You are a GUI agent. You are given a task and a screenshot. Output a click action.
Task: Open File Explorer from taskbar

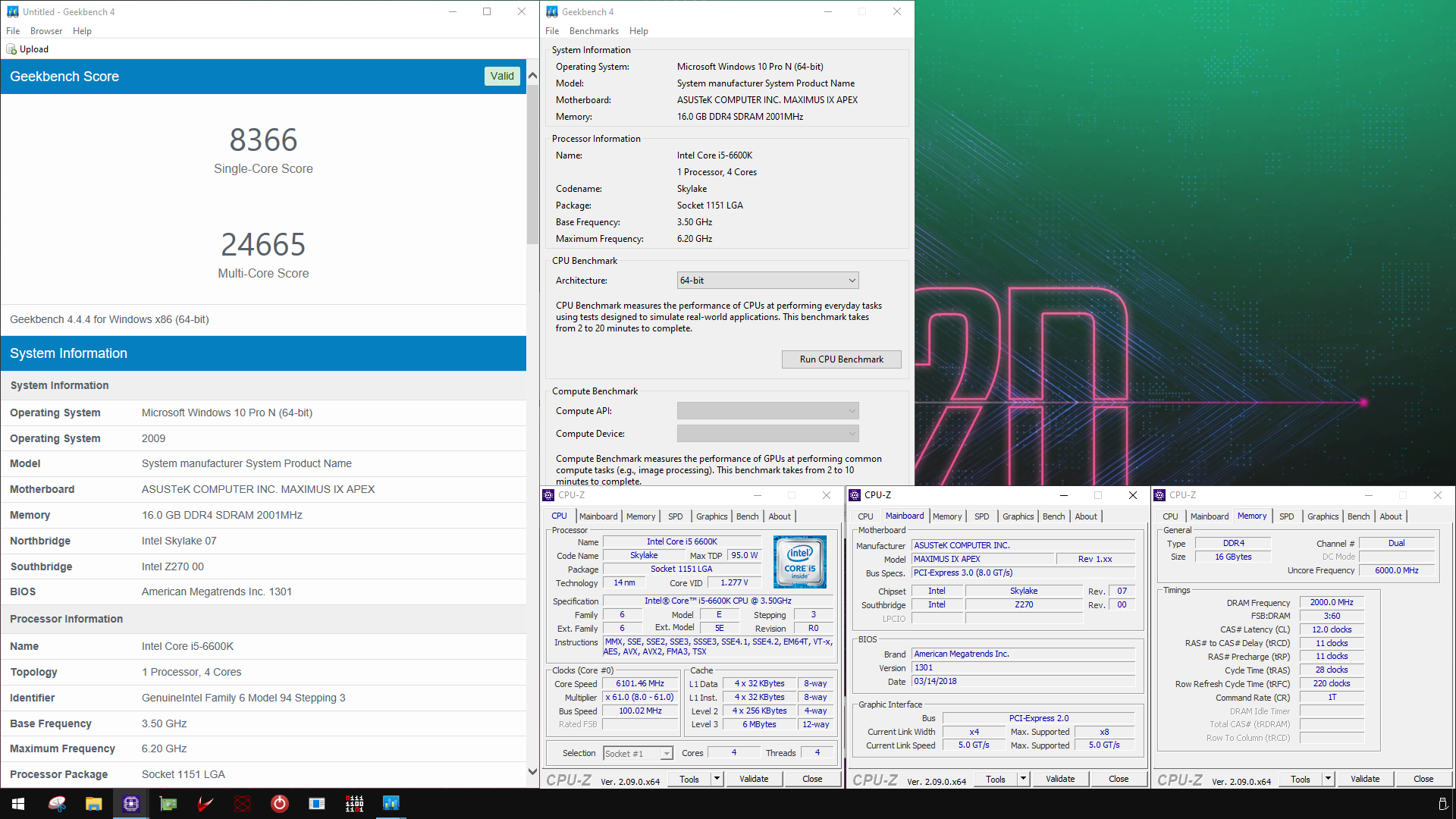(94, 804)
